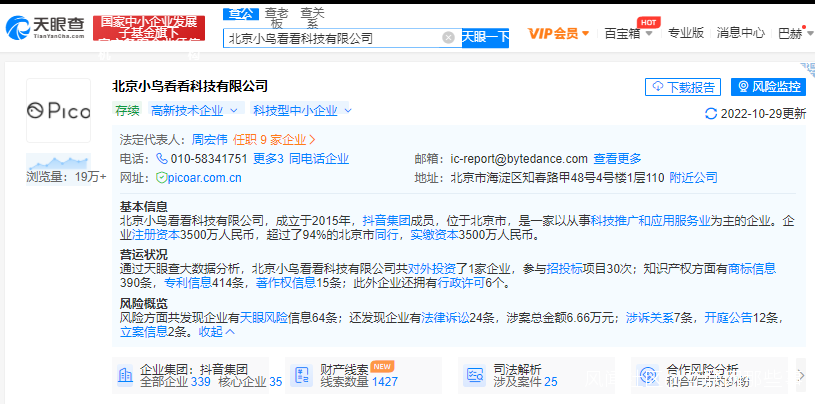Click the 附近公司 link
Screen dimensions: 815x404
pos(693,178)
